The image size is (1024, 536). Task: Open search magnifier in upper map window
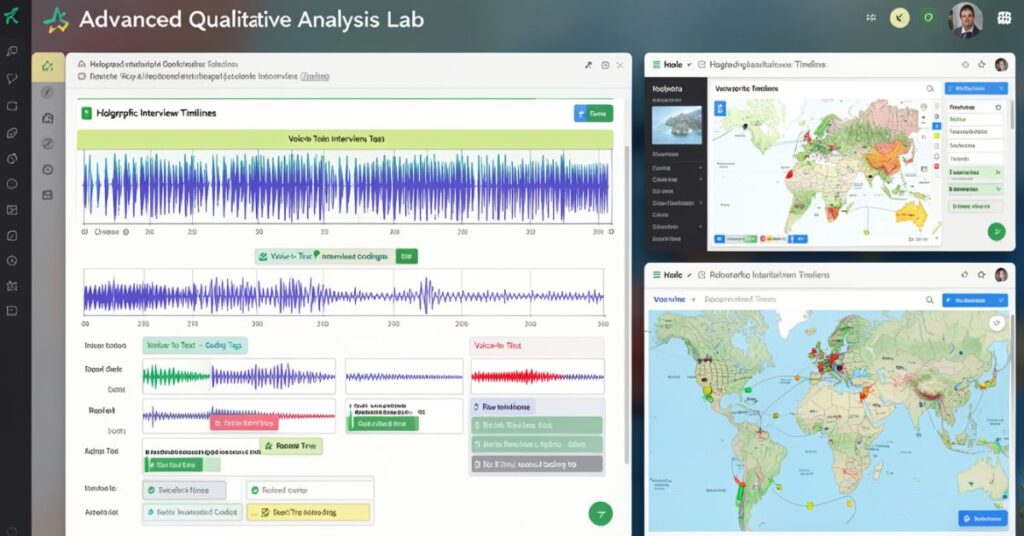click(x=930, y=88)
